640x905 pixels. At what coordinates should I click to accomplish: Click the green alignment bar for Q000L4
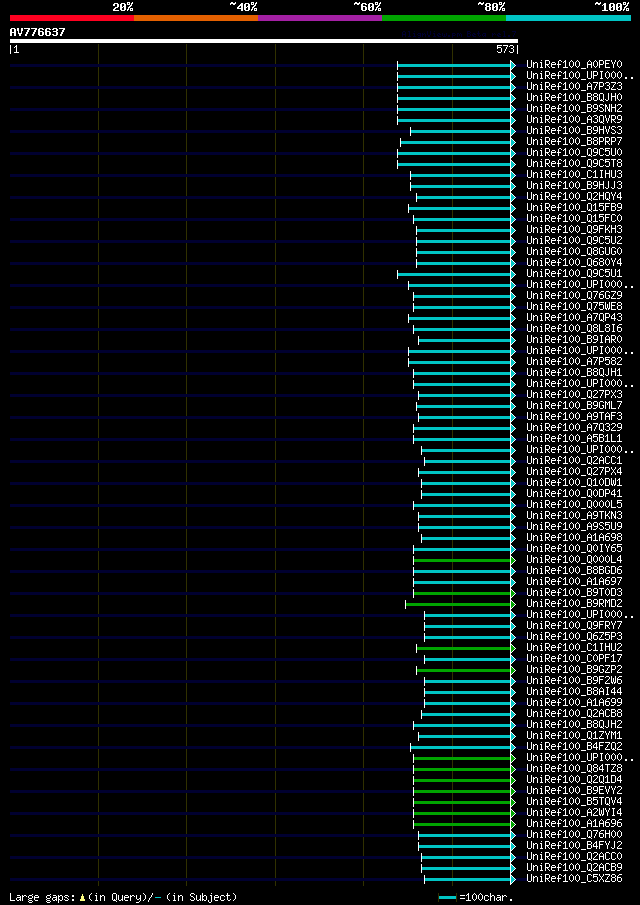463,560
